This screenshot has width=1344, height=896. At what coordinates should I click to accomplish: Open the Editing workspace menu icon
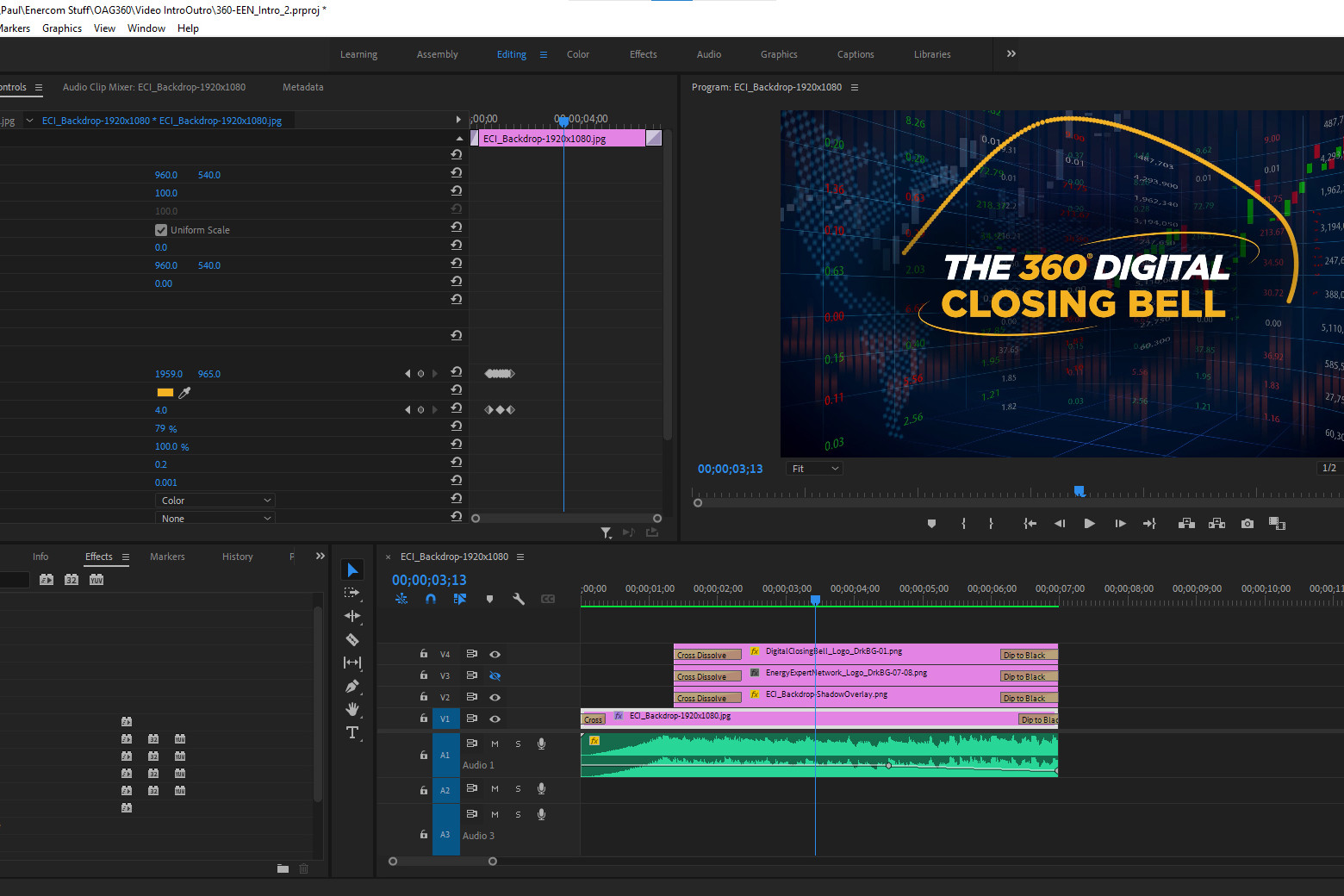[x=544, y=54]
